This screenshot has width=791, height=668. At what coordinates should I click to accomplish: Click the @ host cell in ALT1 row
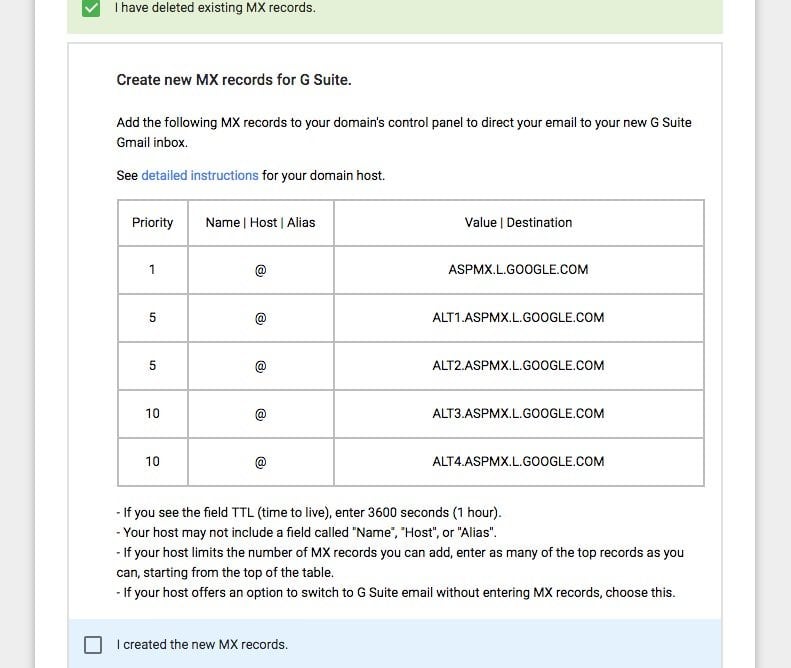pos(260,318)
